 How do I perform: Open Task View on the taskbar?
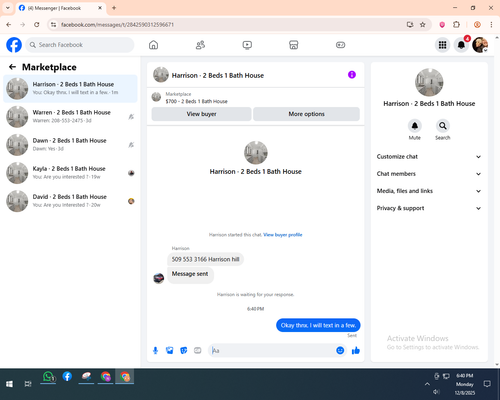28,384
